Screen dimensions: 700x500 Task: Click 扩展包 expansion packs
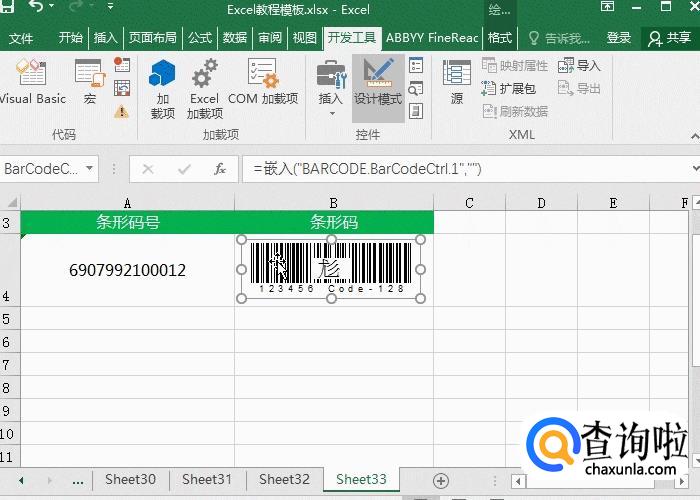(x=508, y=88)
